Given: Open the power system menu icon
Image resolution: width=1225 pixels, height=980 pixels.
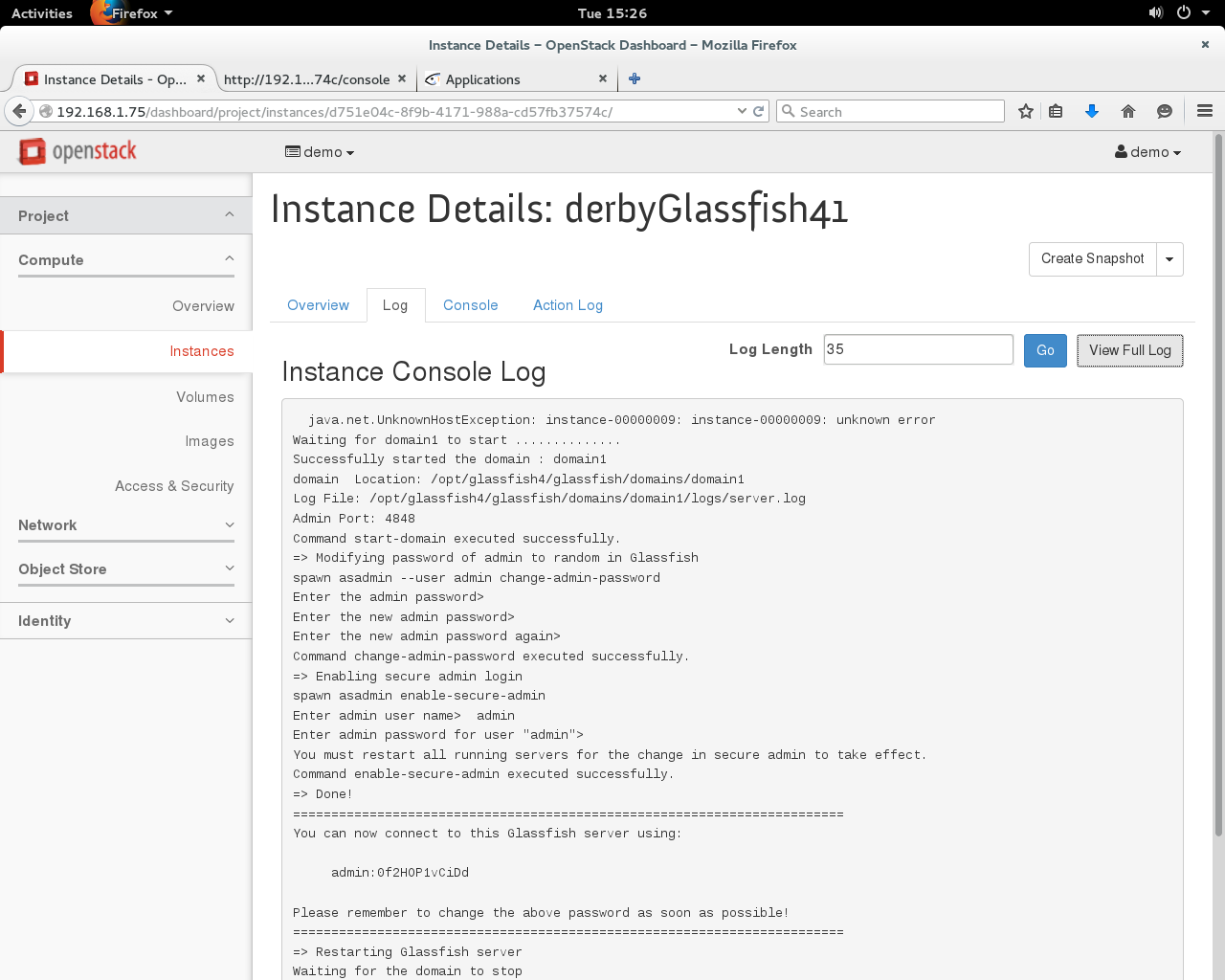Looking at the screenshot, I should tap(1183, 12).
